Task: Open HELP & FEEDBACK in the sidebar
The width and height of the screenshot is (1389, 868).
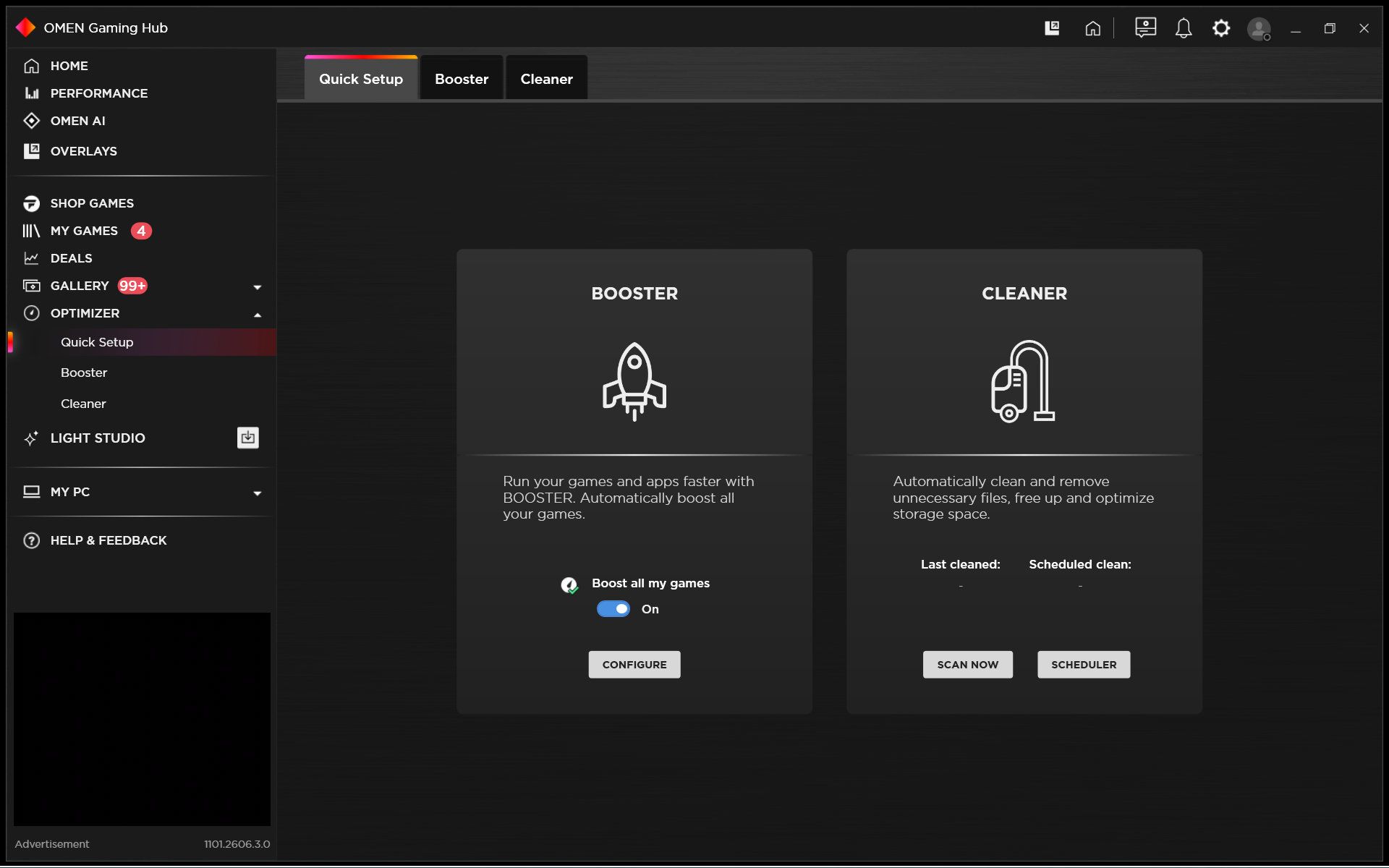Action: [x=109, y=540]
